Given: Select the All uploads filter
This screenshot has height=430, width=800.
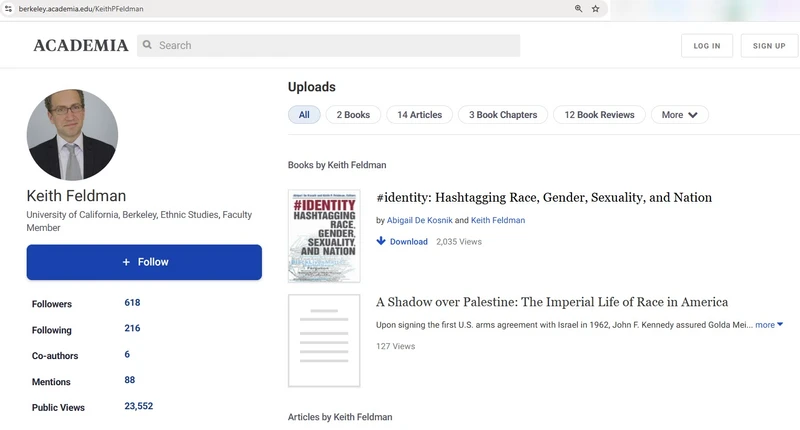Looking at the screenshot, I should (304, 115).
